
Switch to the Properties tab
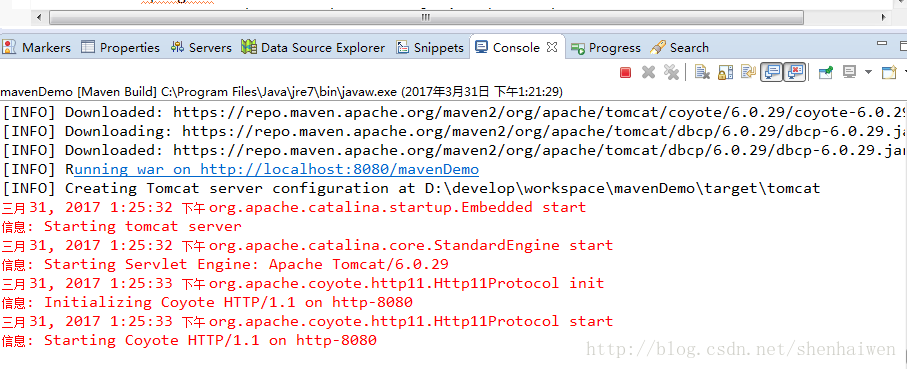pos(120,47)
